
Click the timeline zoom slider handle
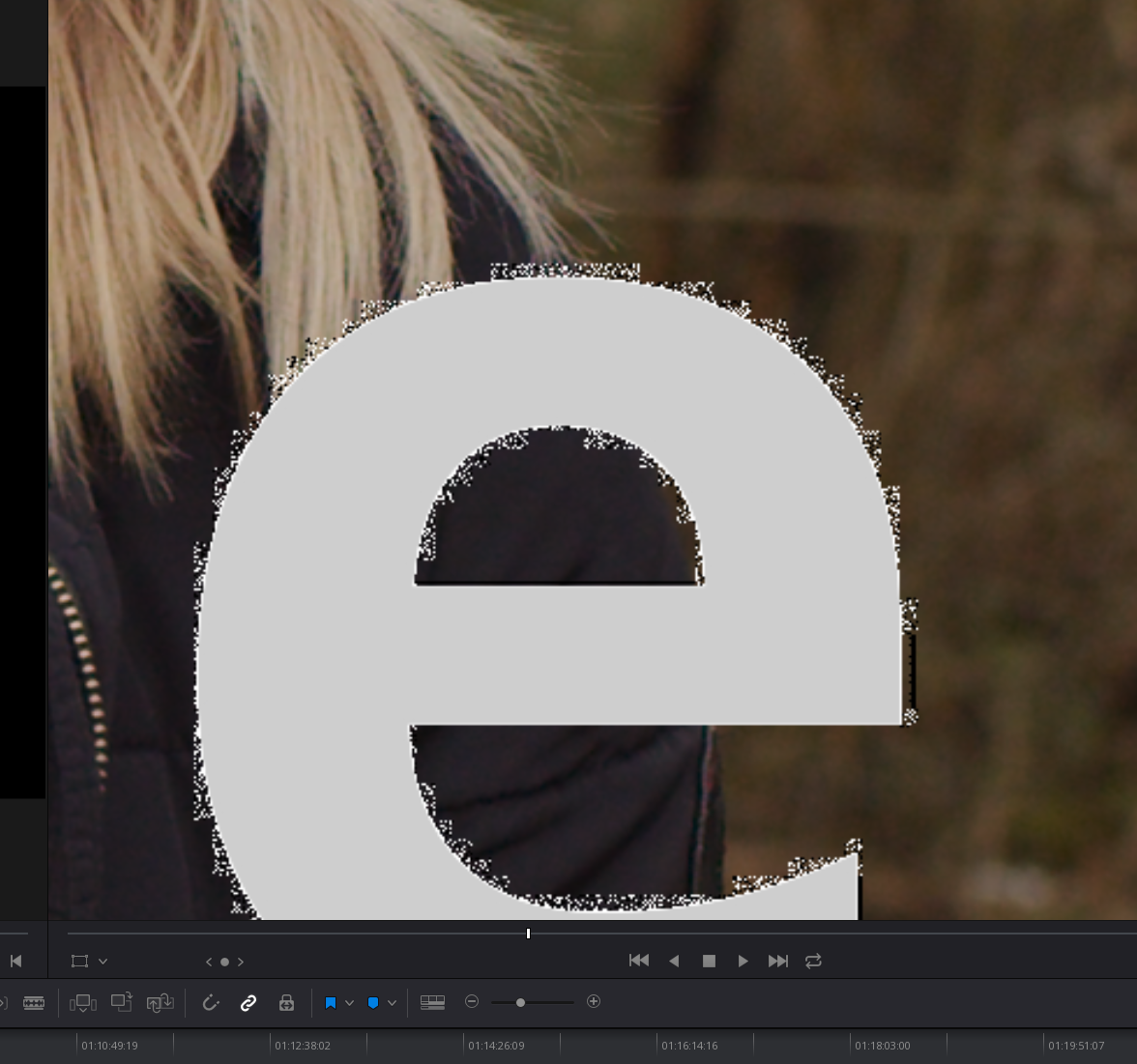point(520,1002)
